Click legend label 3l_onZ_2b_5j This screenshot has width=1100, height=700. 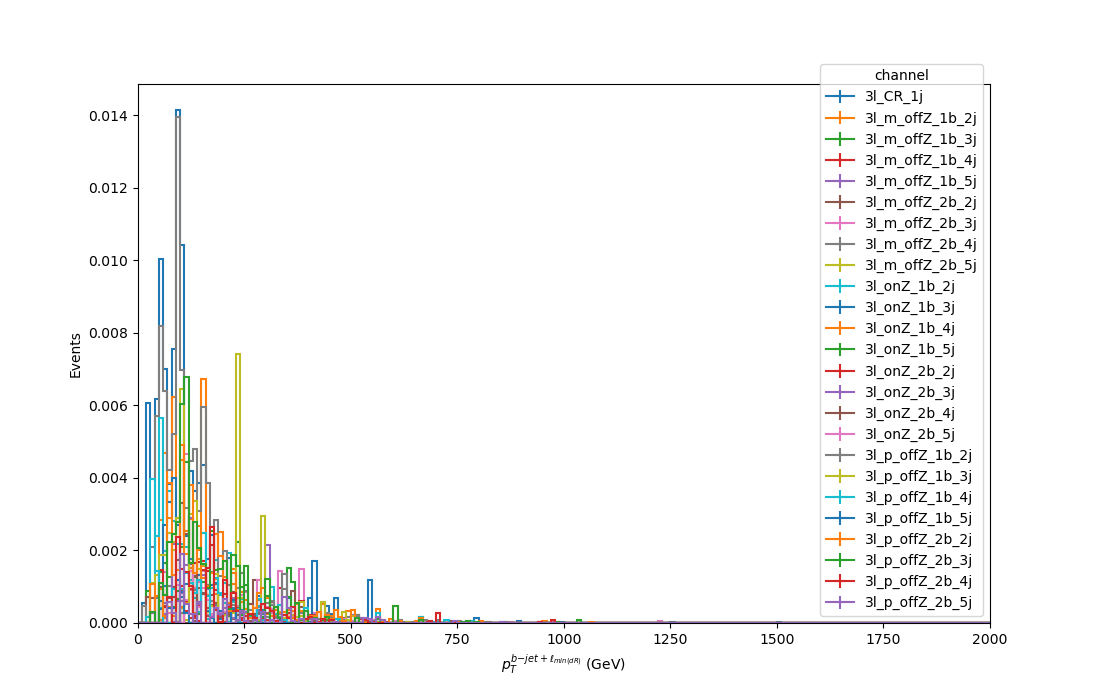point(909,434)
